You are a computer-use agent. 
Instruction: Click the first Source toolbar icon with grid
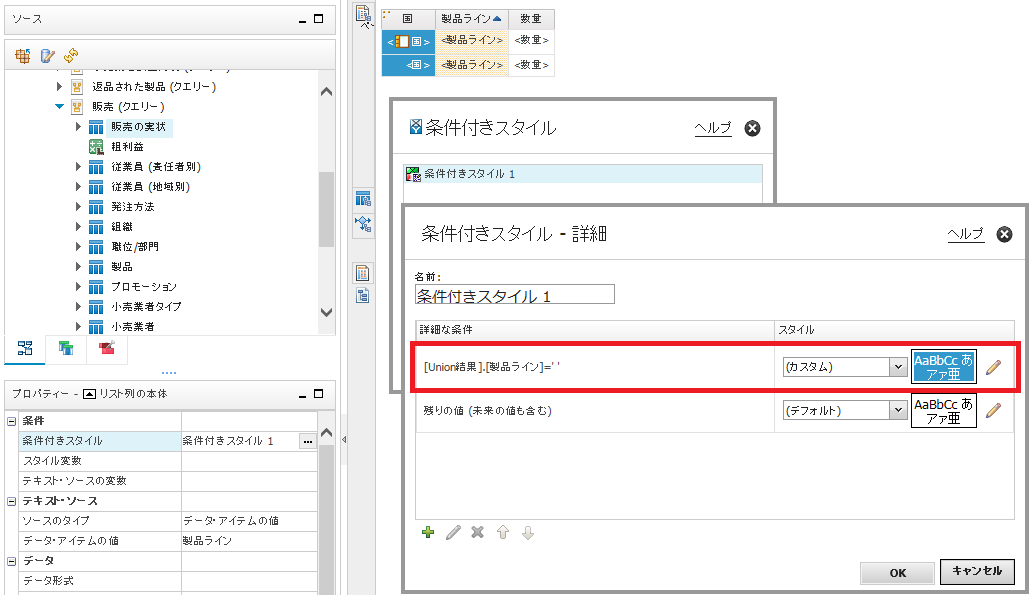(x=22, y=56)
